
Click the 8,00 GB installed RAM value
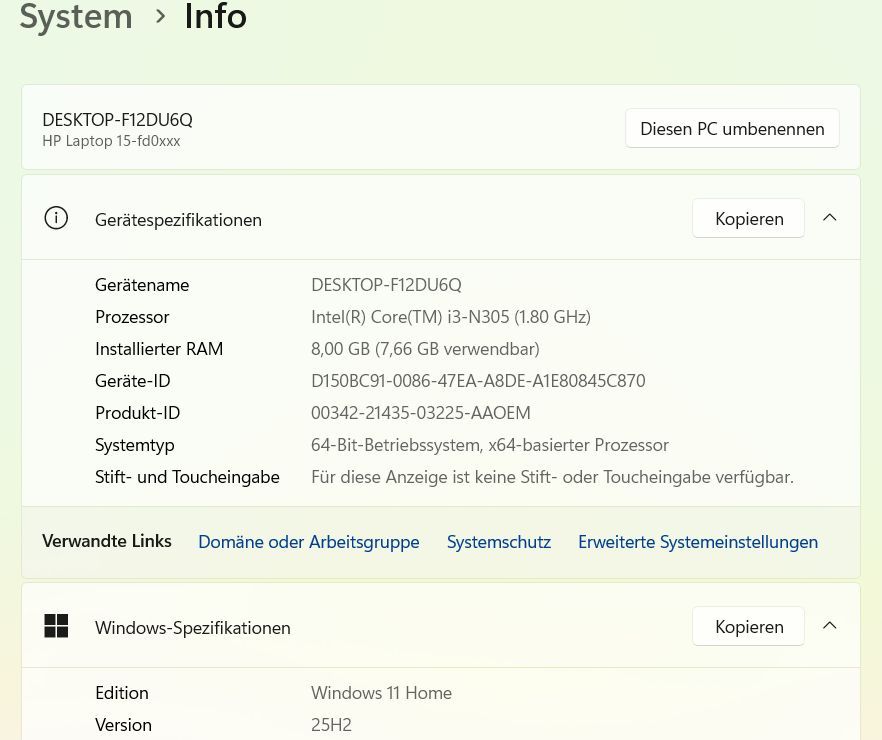(425, 349)
